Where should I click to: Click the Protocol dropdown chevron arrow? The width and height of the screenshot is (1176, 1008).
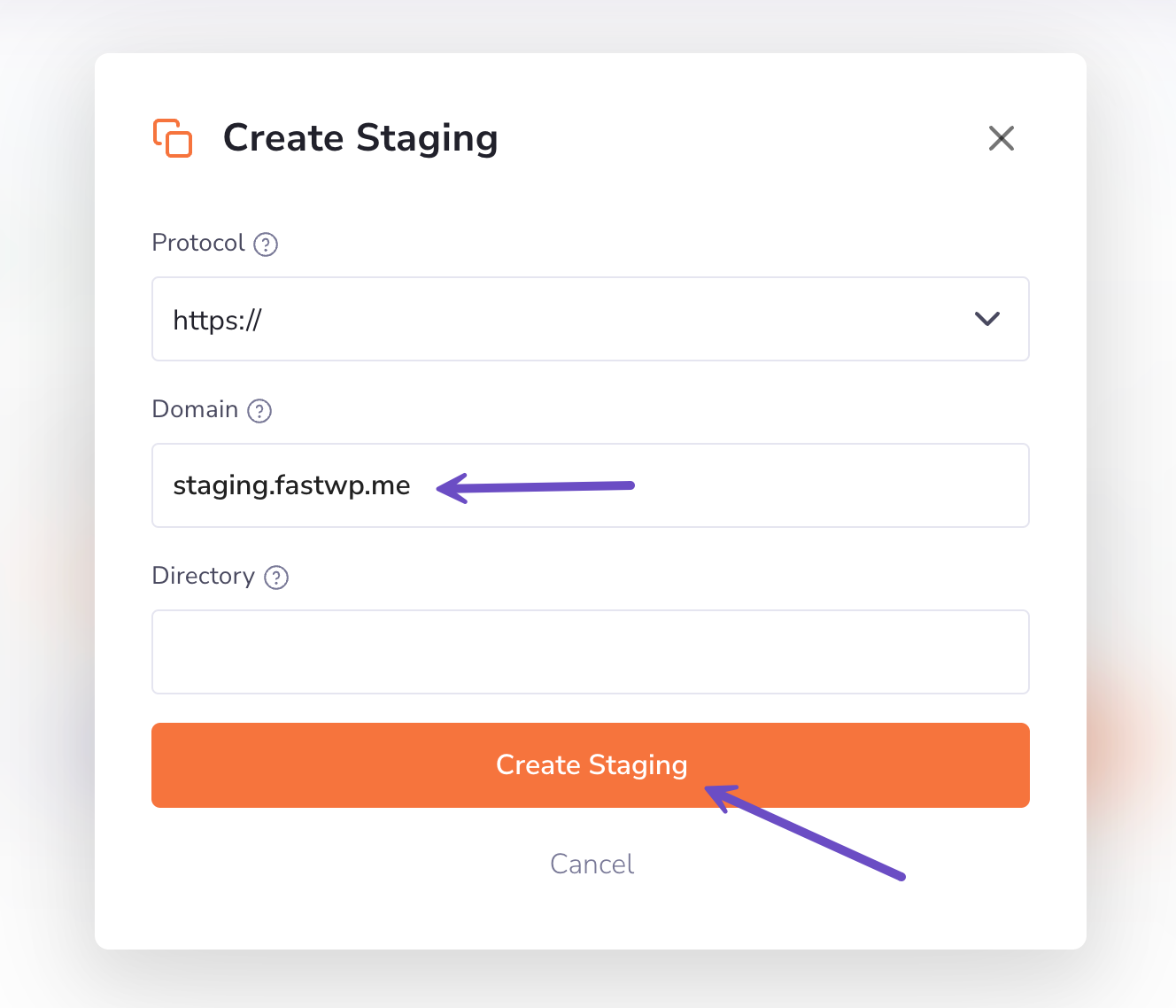click(x=986, y=319)
